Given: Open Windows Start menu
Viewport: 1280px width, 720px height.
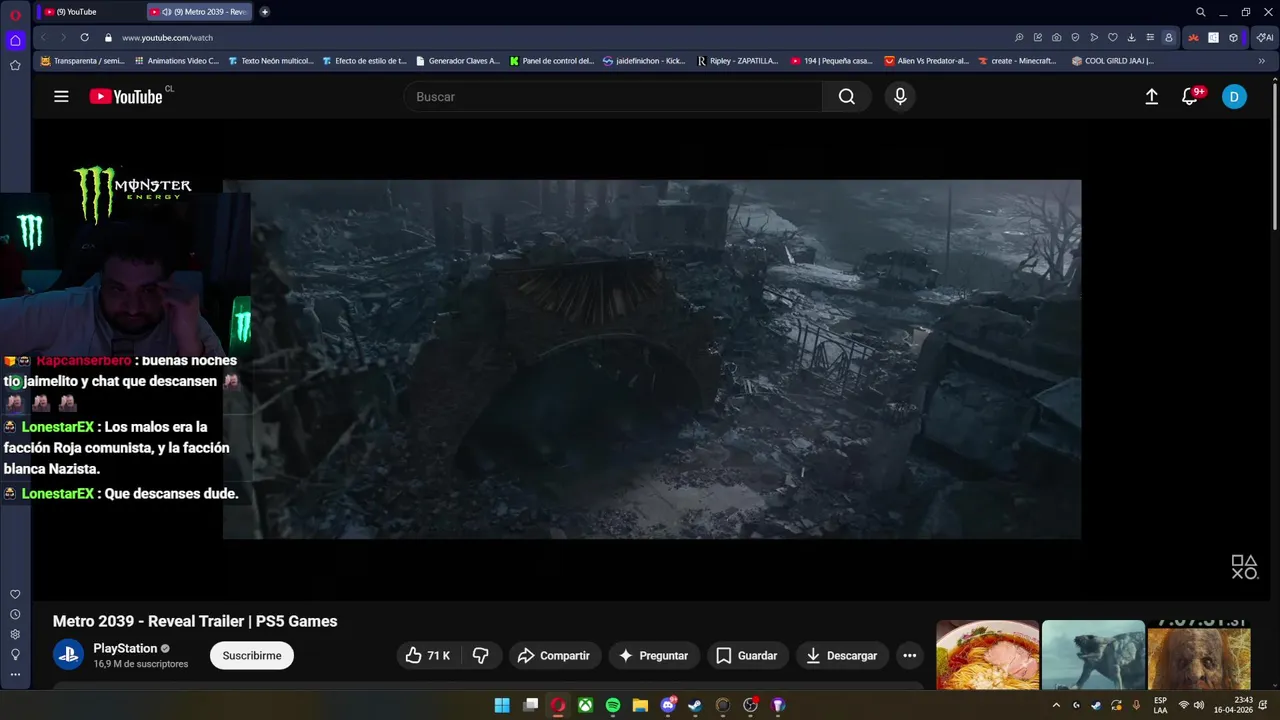Looking at the screenshot, I should 502,705.
